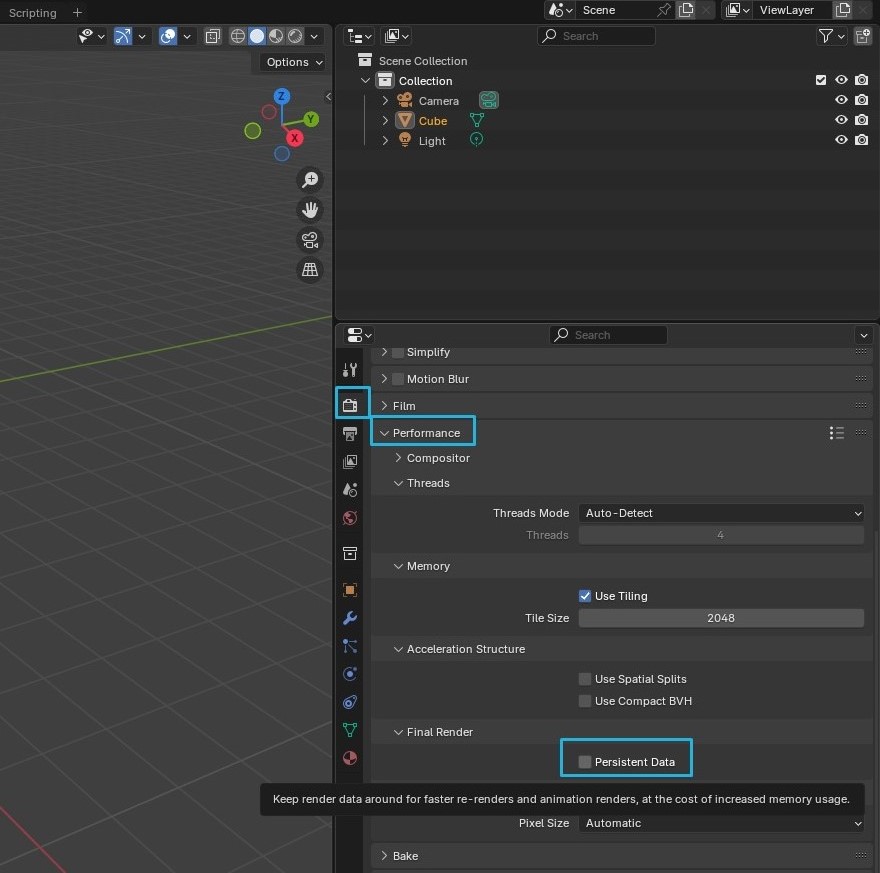880x873 pixels.
Task: Collapse the Performance panel
Action: tap(424, 432)
